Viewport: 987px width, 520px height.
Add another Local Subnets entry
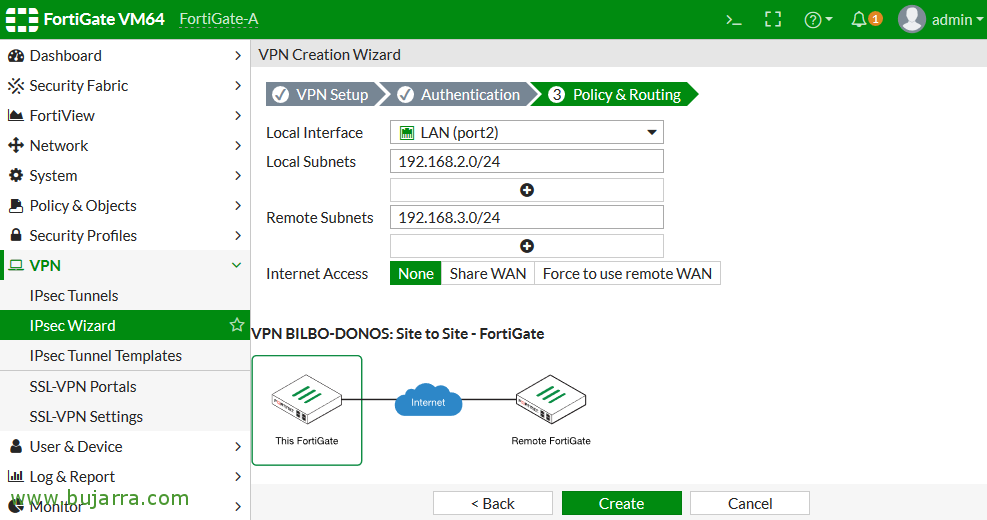pyautogui.click(x=527, y=190)
